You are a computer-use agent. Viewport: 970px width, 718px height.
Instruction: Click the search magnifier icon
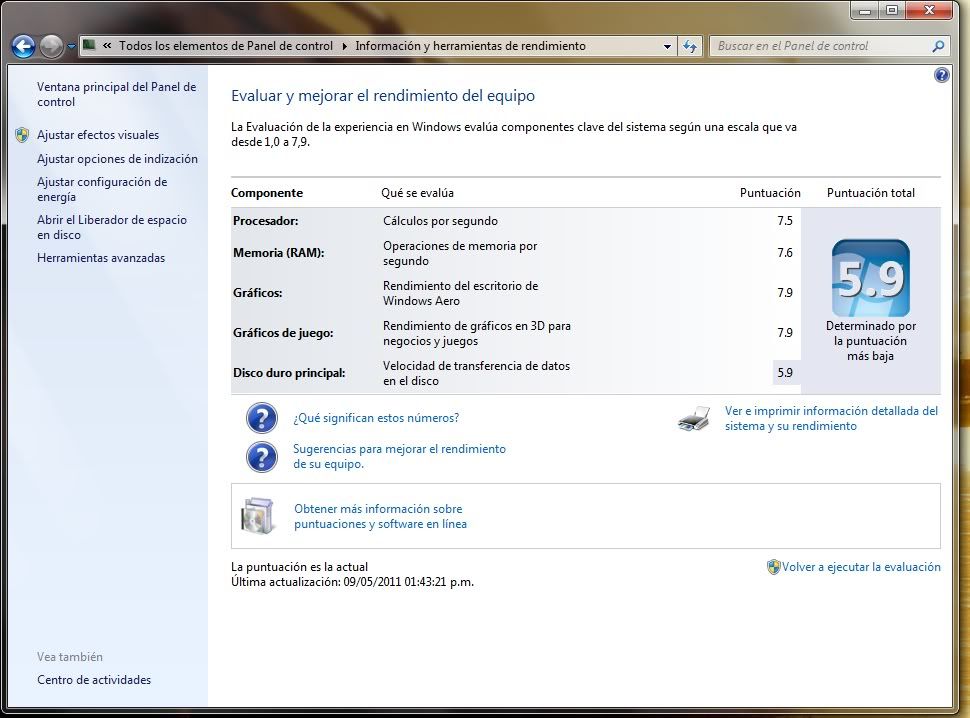click(938, 46)
